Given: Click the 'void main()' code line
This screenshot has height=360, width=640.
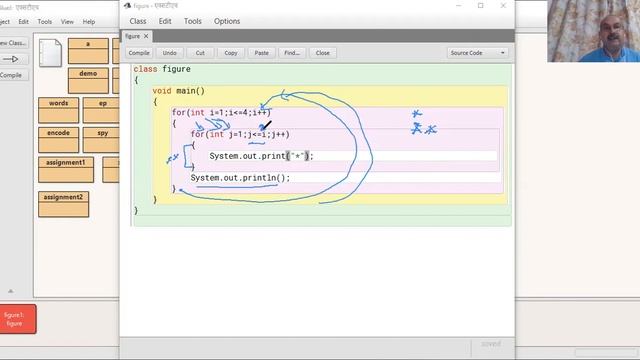Looking at the screenshot, I should tap(179, 91).
